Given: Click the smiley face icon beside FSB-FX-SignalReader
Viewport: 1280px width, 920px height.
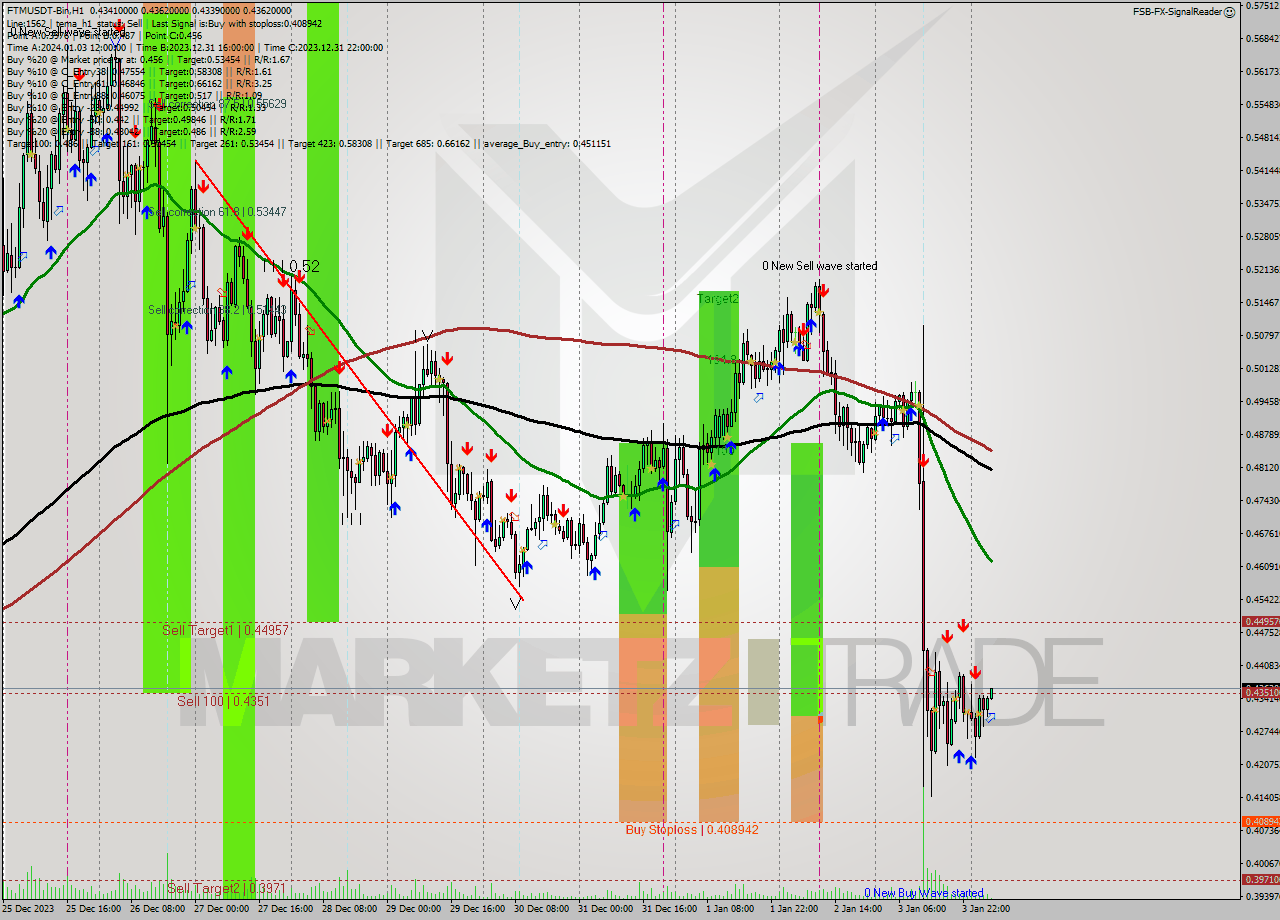Looking at the screenshot, I should pyautogui.click(x=1230, y=11).
